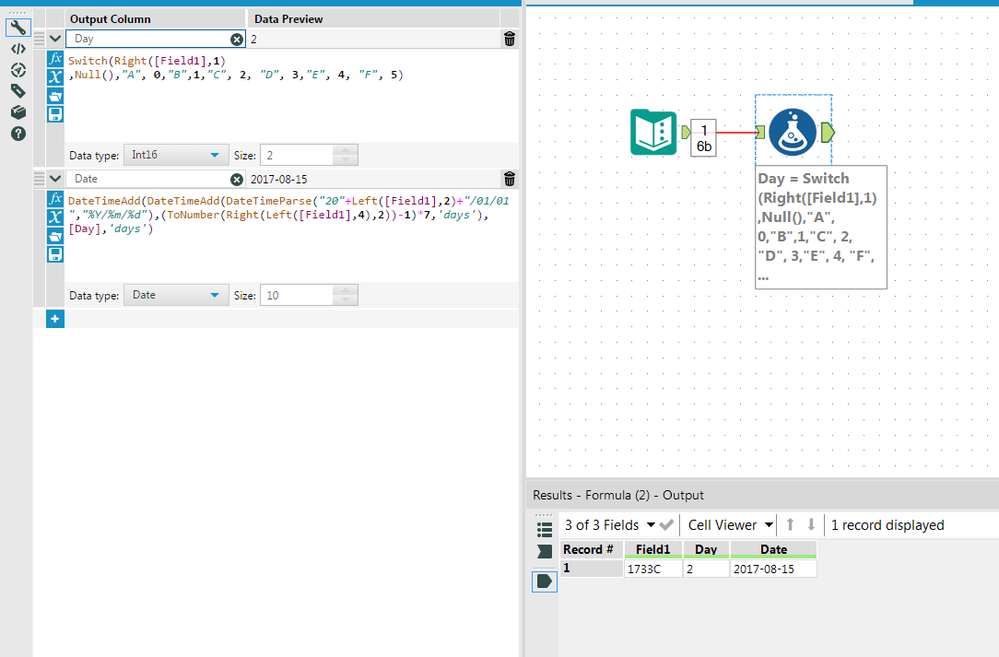Select the input anchor view icon in Results
This screenshot has height=657, width=999.
click(x=544, y=552)
